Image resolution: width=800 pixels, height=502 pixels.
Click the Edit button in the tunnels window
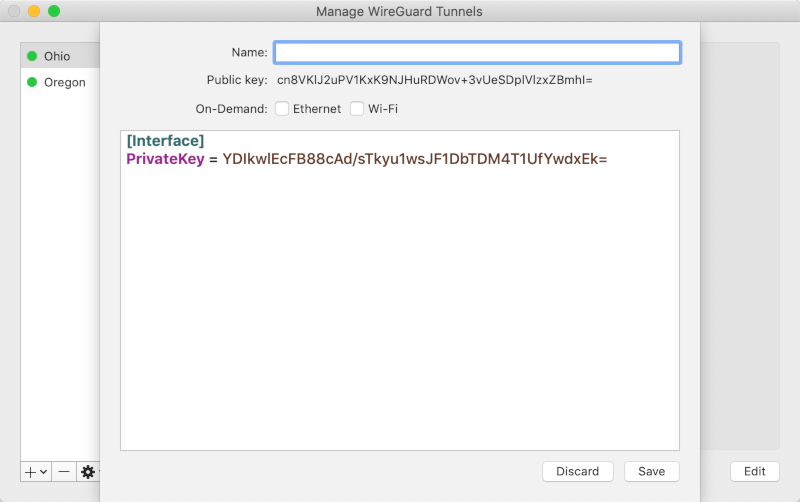(755, 471)
